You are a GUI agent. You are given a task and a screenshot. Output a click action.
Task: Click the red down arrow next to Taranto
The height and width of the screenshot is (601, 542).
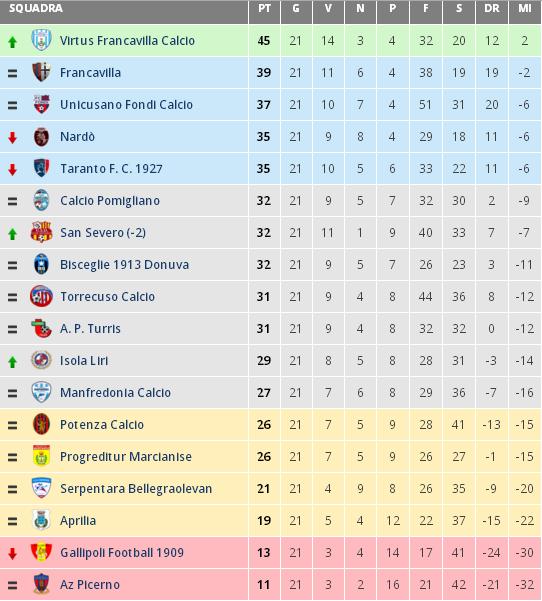(12, 169)
